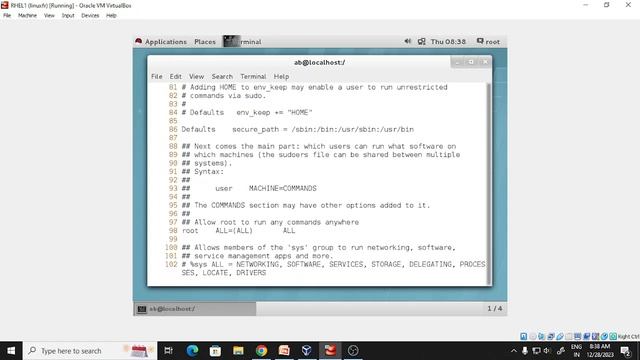This screenshot has width=640, height=360.
Task: Open VirtualBox Devices menu
Action: click(90, 16)
